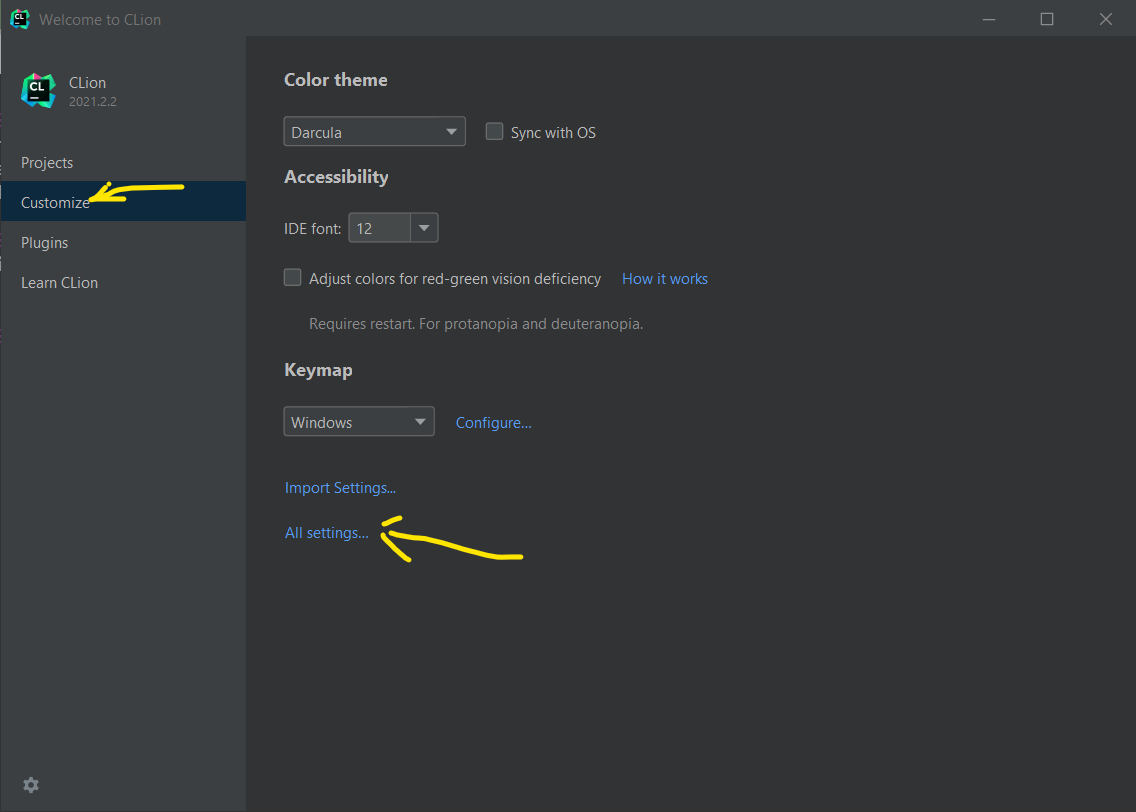
Task: Maximize the Welcome to CLion window
Action: pos(1047,19)
